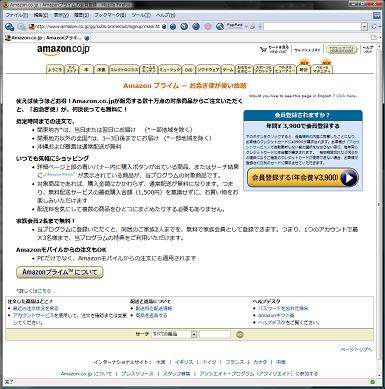Switch to the エレクトロニクス store tab
This screenshot has height=389, width=385.
(x=124, y=69)
